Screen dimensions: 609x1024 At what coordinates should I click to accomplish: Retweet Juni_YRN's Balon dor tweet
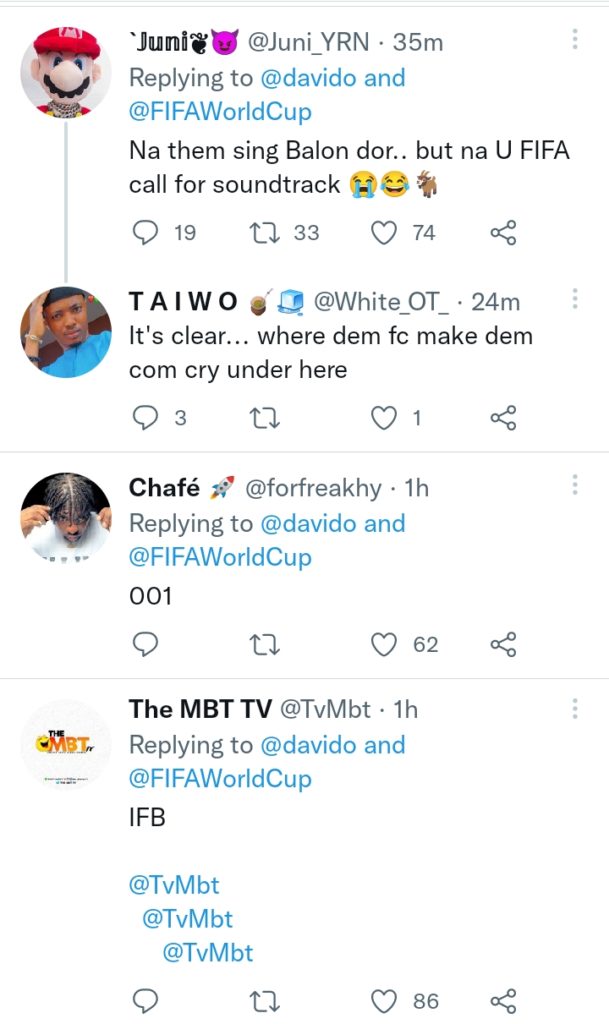pos(265,233)
